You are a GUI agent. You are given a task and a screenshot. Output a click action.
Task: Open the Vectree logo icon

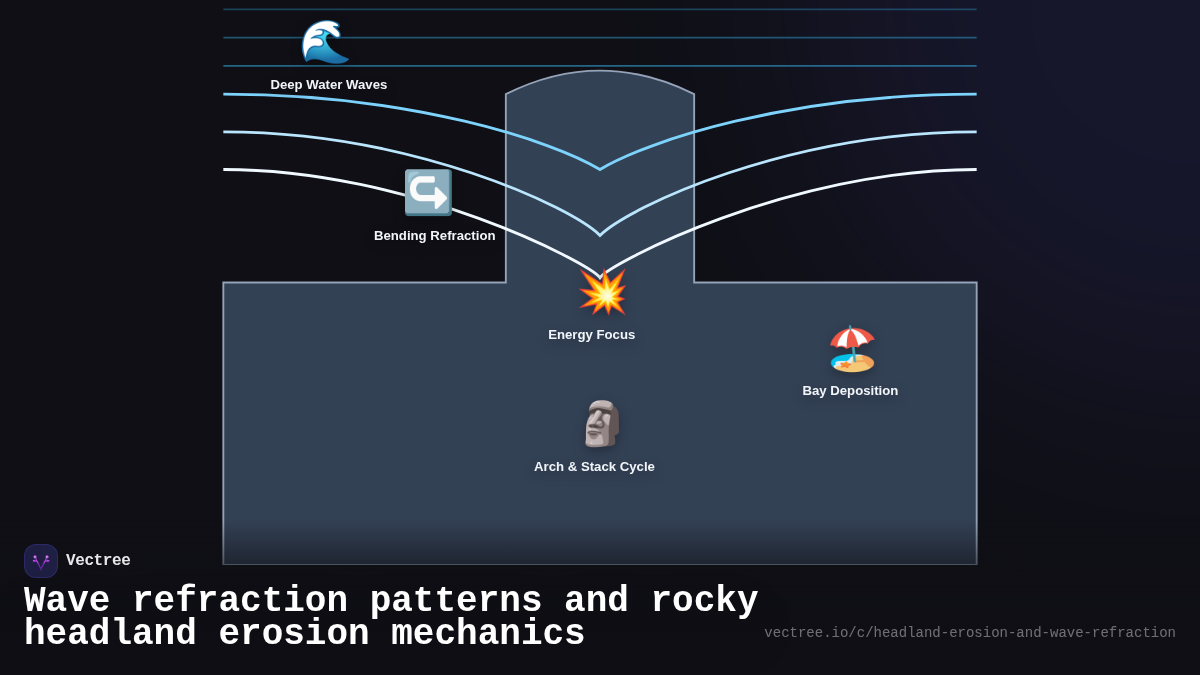pos(41,560)
